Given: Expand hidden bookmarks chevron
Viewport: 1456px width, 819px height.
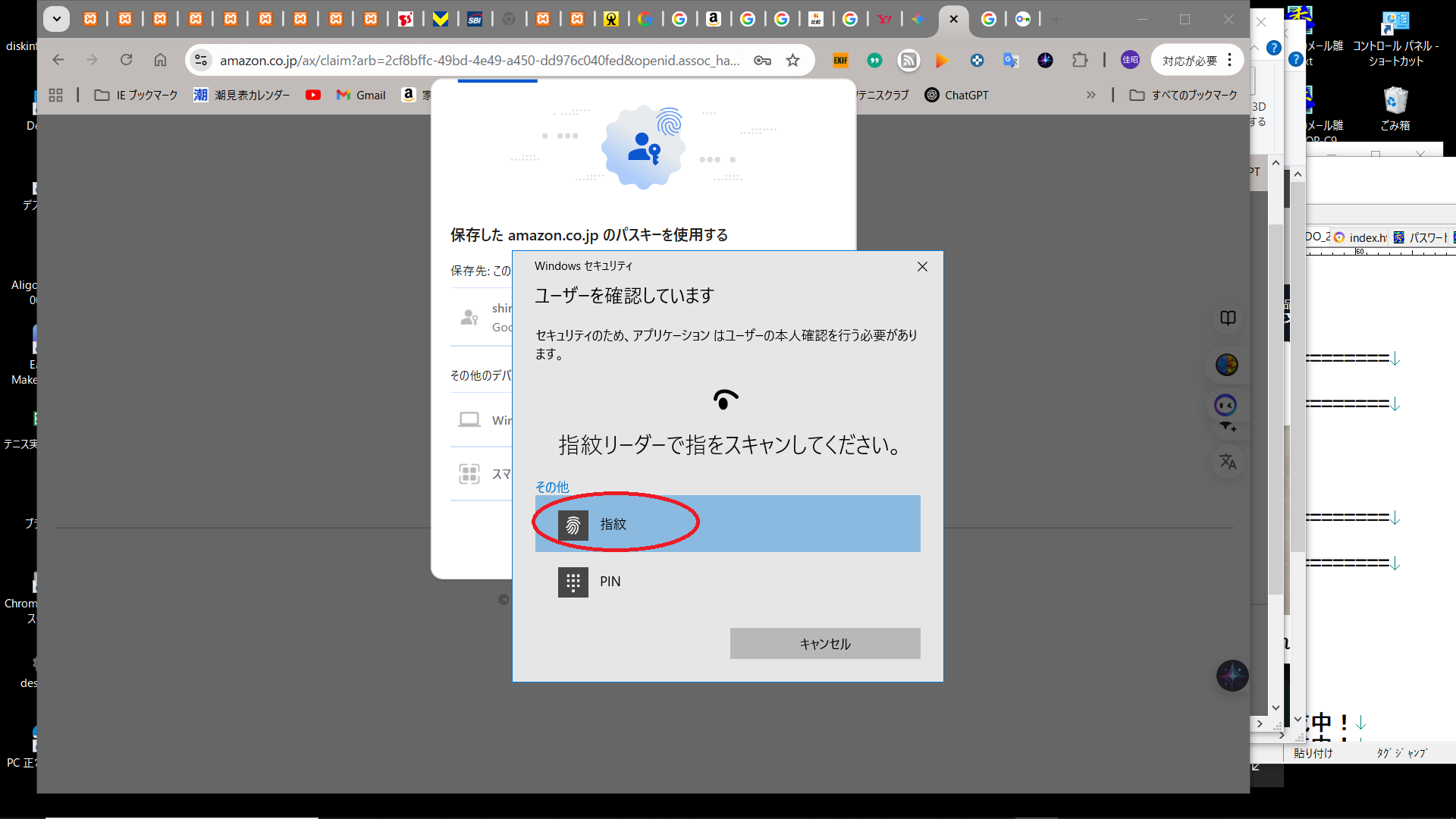Looking at the screenshot, I should [1090, 95].
